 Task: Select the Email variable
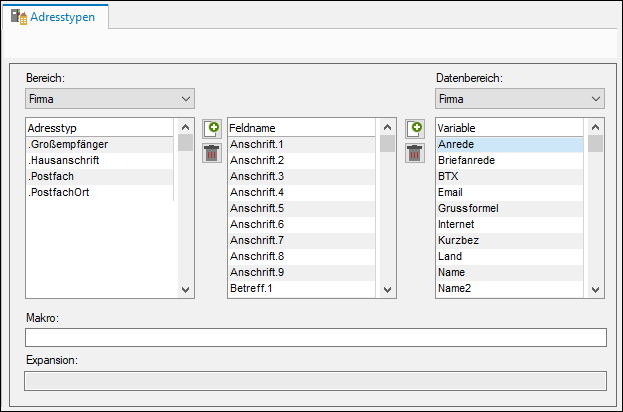pos(510,192)
